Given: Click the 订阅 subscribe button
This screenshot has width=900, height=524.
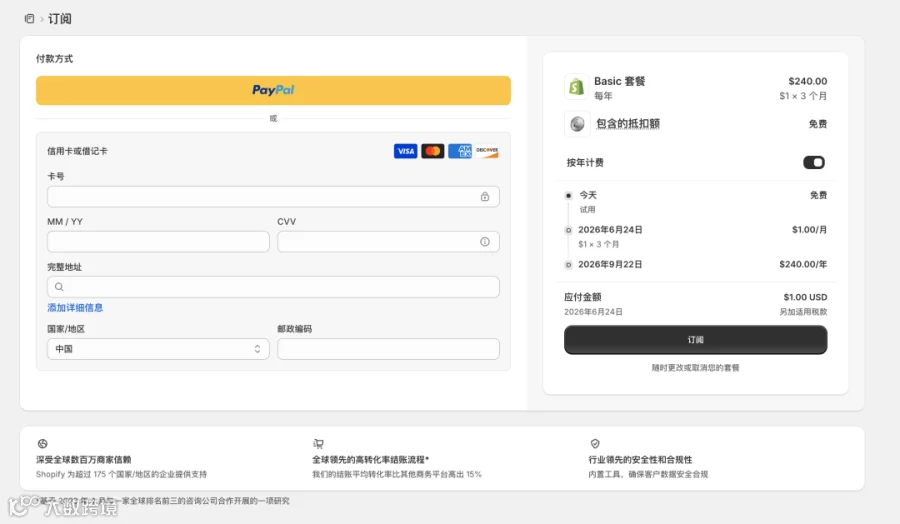Looking at the screenshot, I should (x=696, y=340).
